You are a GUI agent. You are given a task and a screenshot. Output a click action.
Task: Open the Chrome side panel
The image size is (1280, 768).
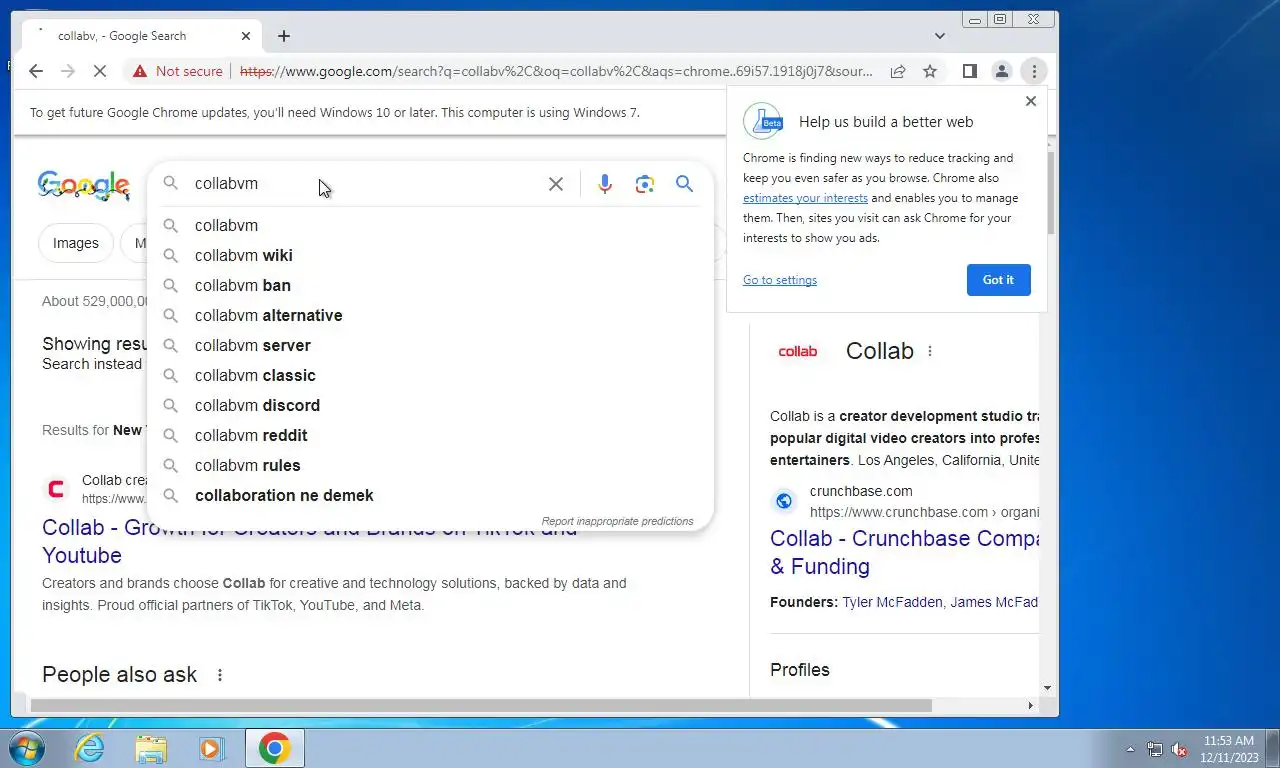click(x=969, y=71)
